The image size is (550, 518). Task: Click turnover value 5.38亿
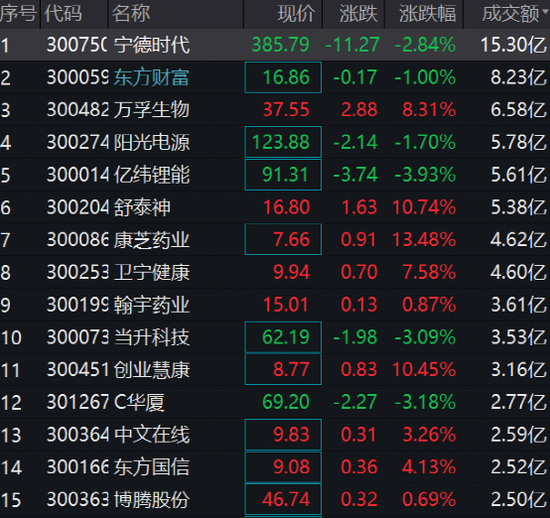518,207
